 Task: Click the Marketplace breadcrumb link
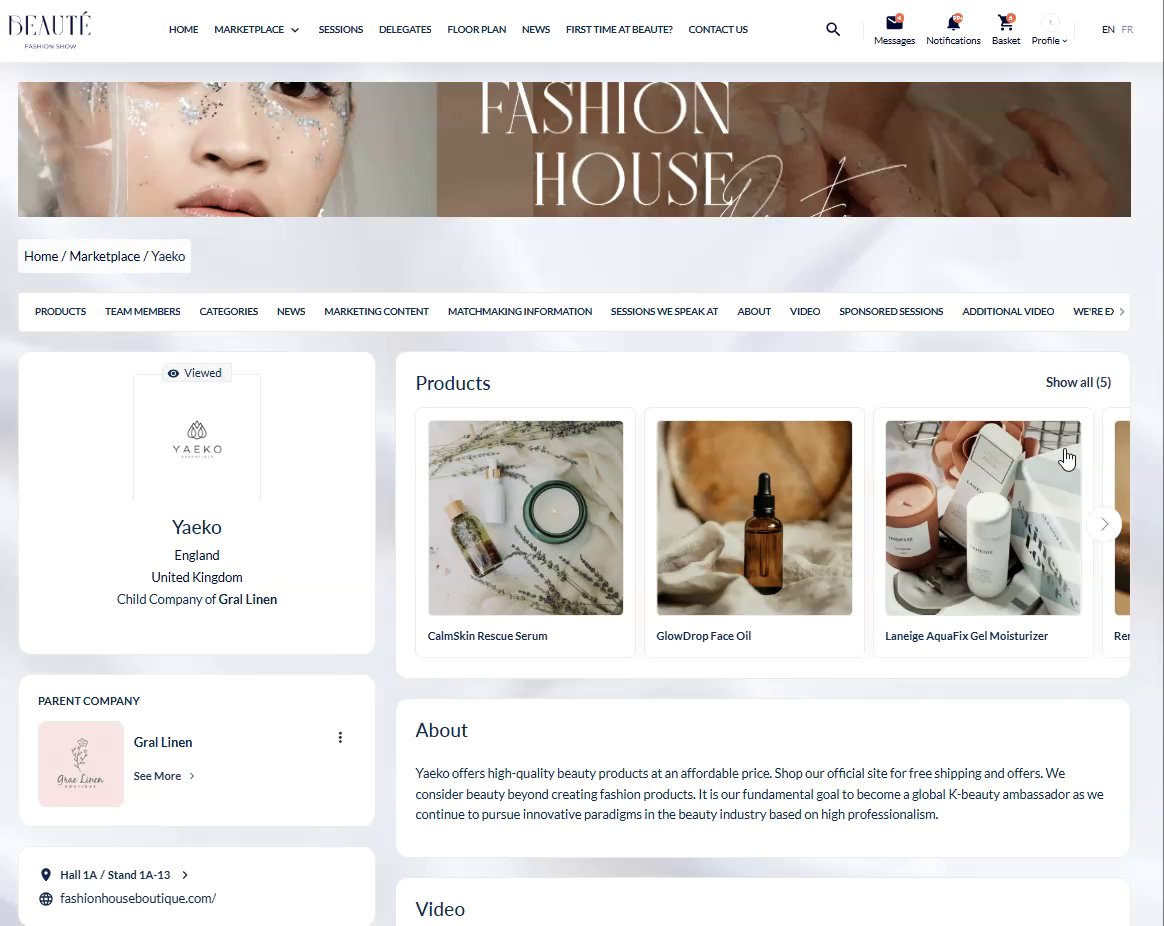(x=105, y=256)
